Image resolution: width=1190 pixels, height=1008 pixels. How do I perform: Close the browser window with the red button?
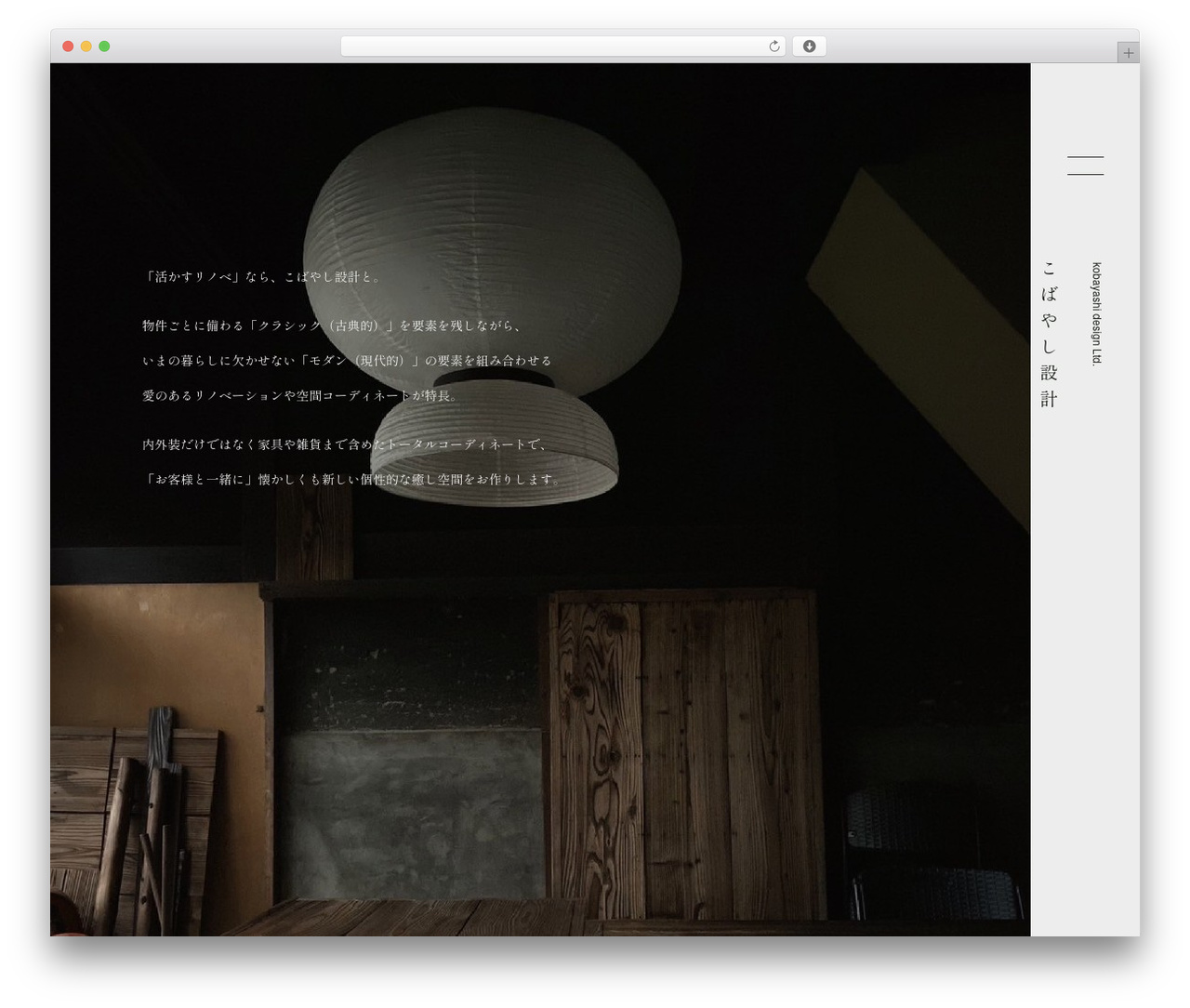[x=68, y=46]
